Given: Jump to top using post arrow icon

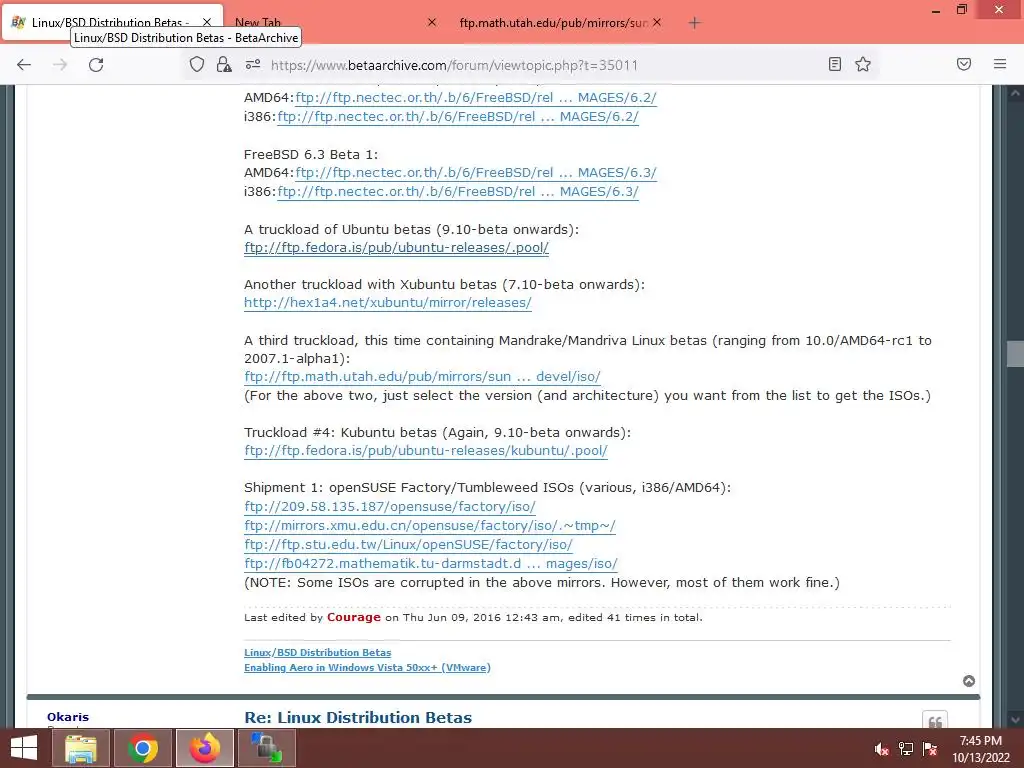Looking at the screenshot, I should click(969, 681).
